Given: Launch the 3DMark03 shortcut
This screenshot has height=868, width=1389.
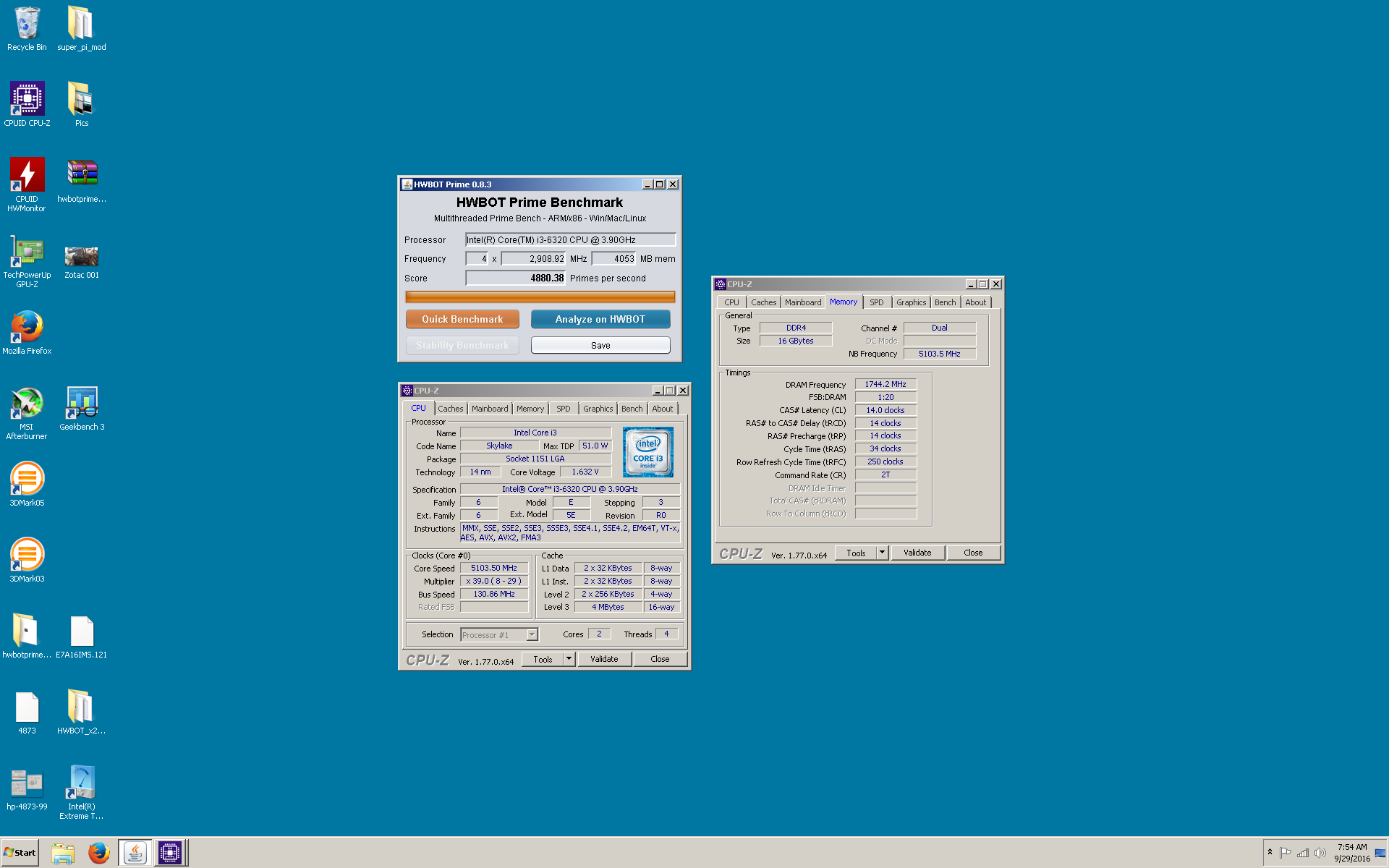Looking at the screenshot, I should (27, 561).
